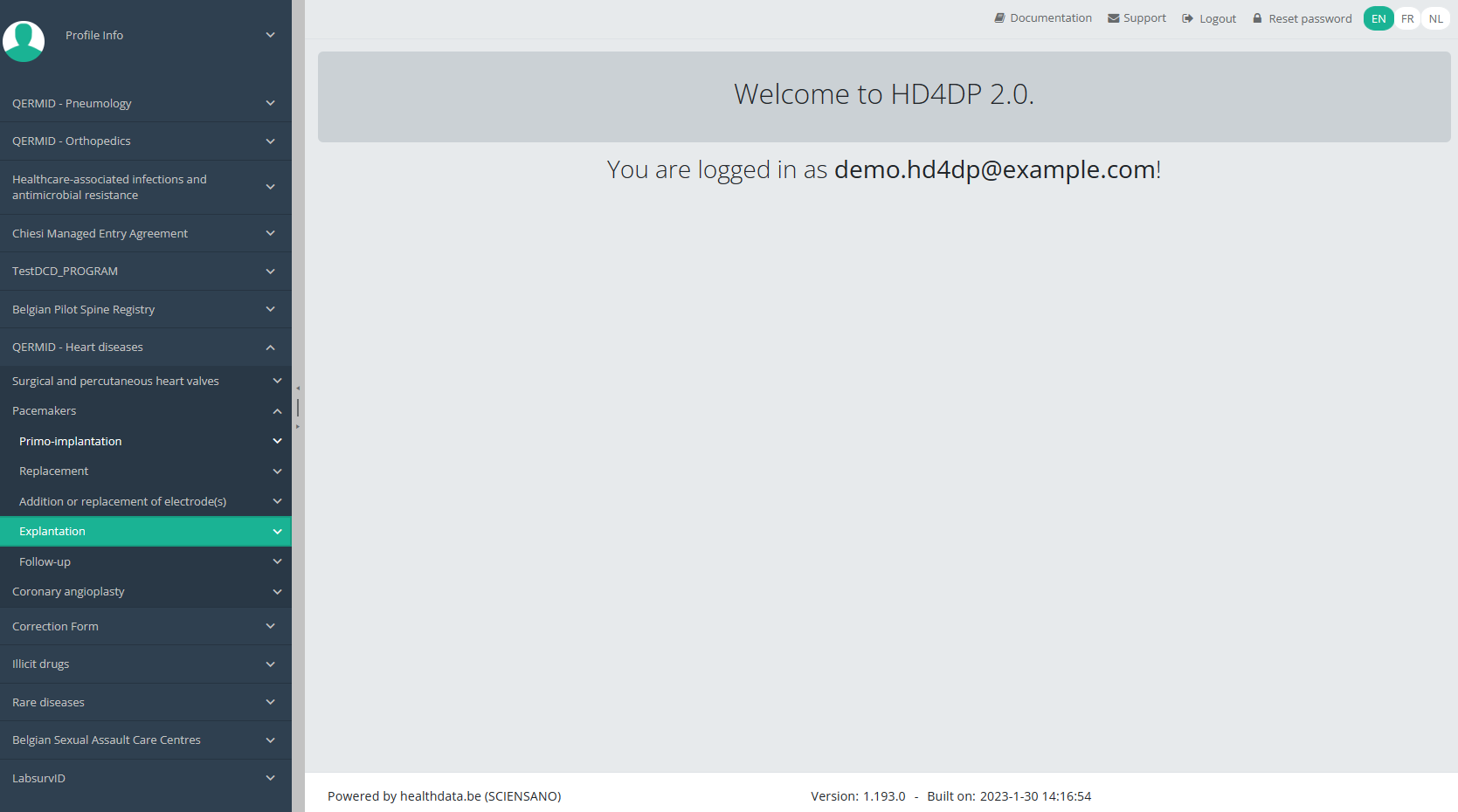Open Primo-implantation menu item
Image resolution: width=1458 pixels, height=812 pixels.
coord(70,442)
